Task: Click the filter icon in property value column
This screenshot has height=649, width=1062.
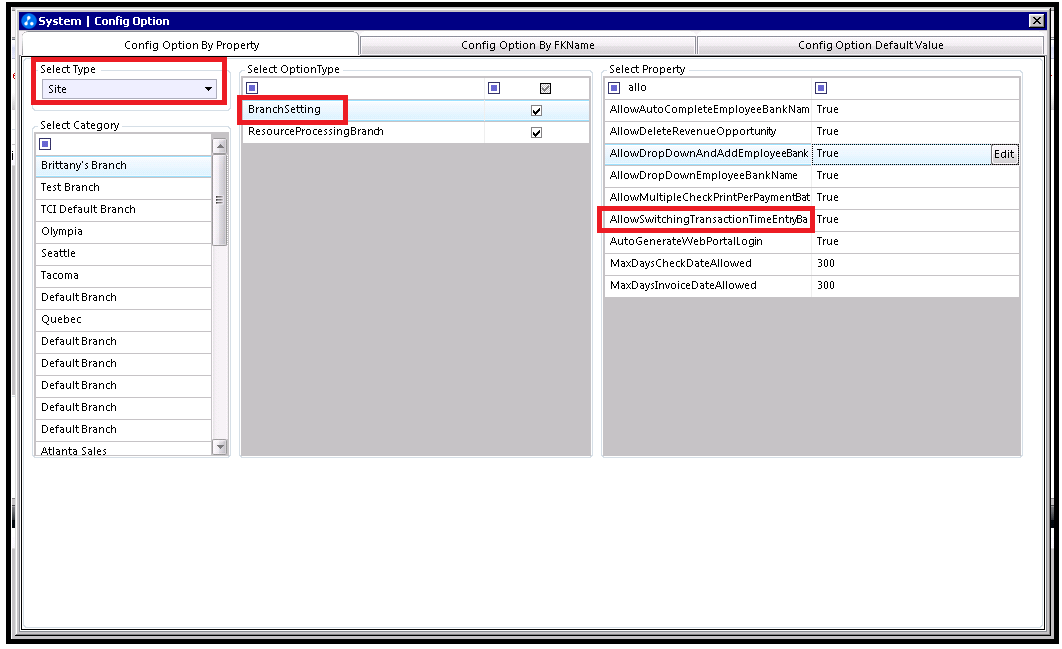Action: tap(821, 88)
